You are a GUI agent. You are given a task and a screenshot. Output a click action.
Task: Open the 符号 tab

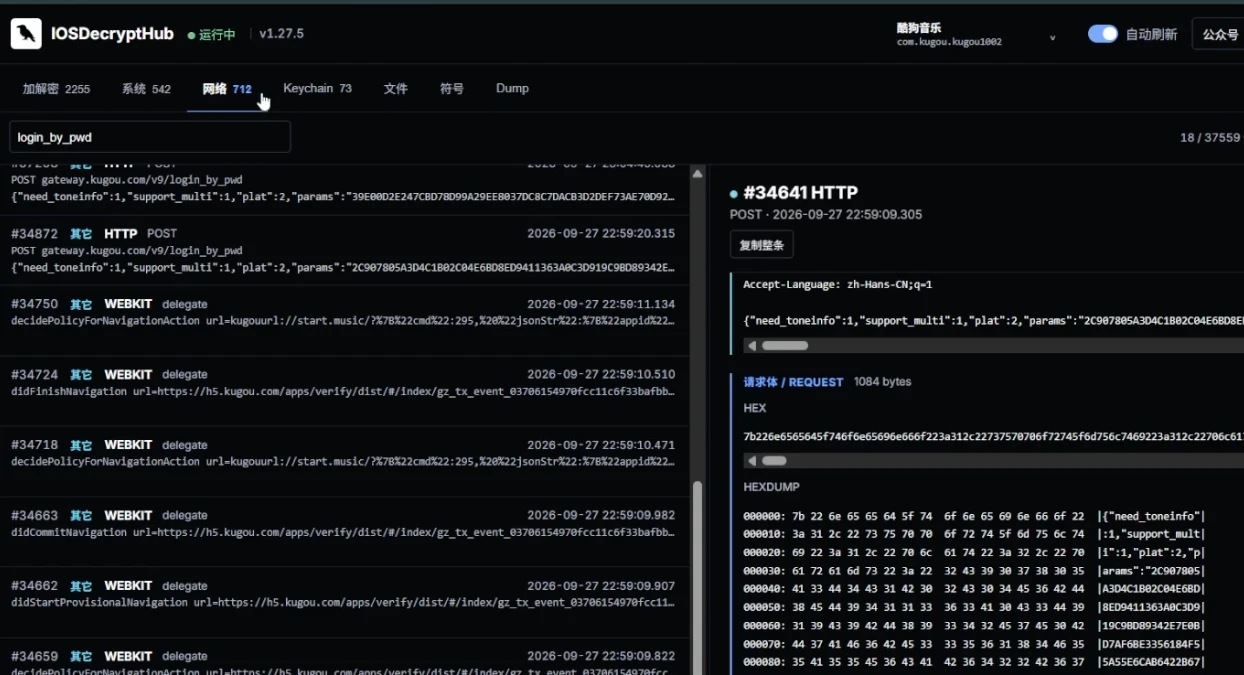click(x=452, y=89)
